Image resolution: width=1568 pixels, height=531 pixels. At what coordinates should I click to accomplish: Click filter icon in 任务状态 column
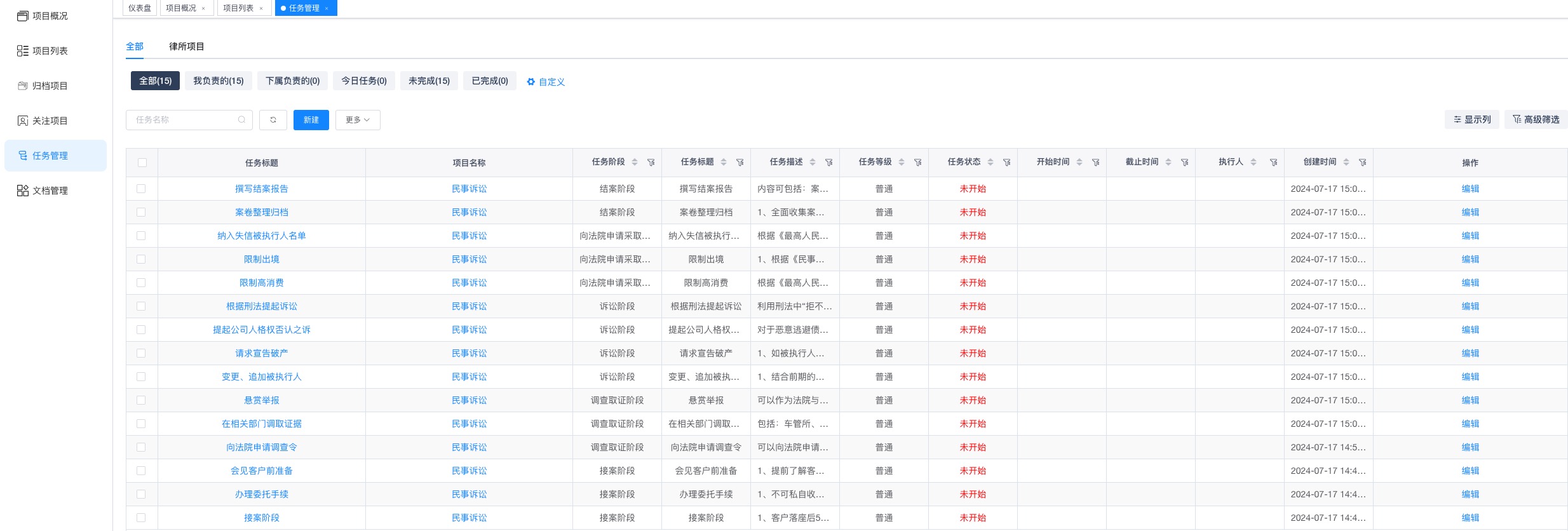[x=1006, y=163]
